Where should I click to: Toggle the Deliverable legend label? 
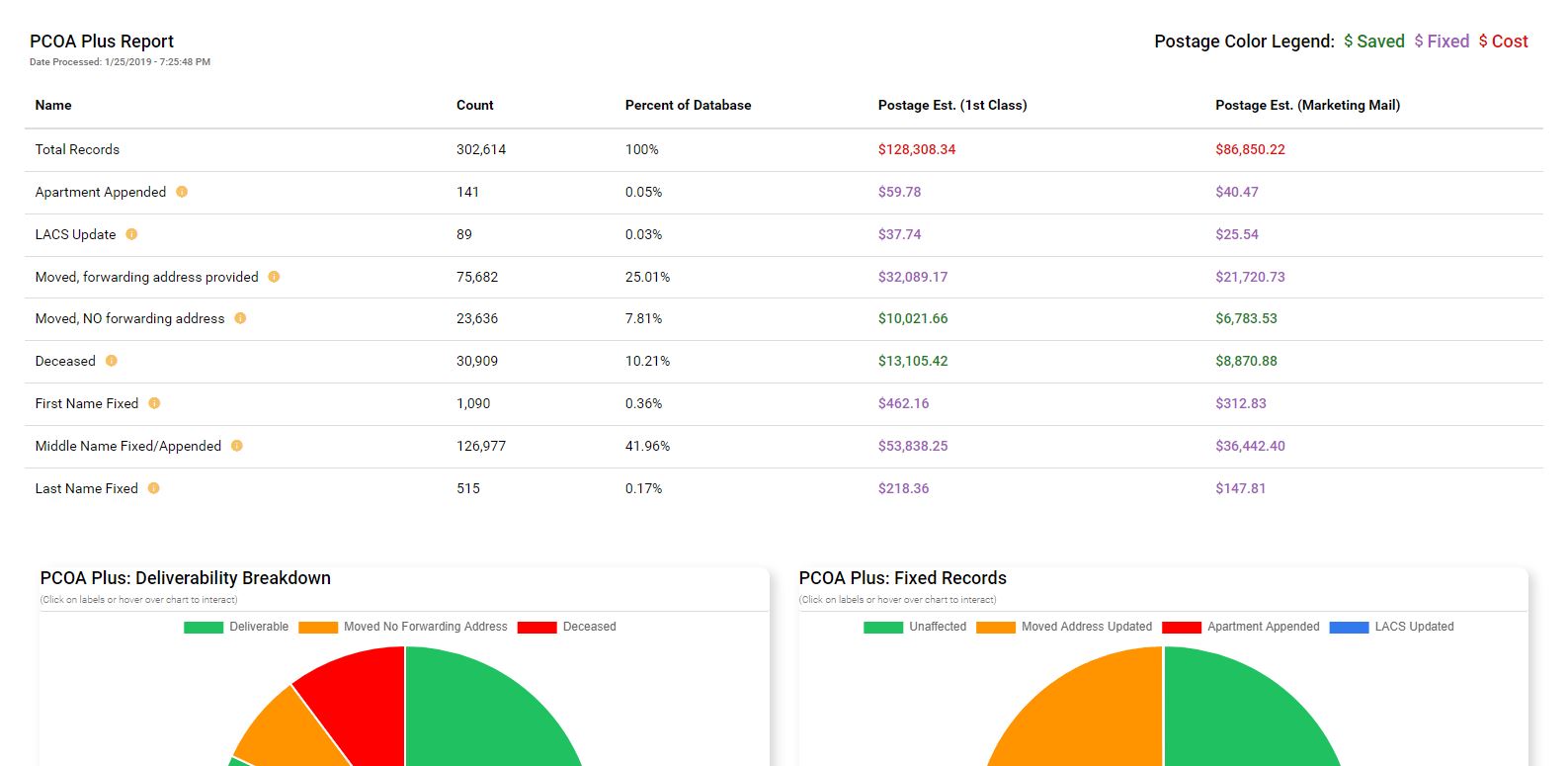pos(259,627)
